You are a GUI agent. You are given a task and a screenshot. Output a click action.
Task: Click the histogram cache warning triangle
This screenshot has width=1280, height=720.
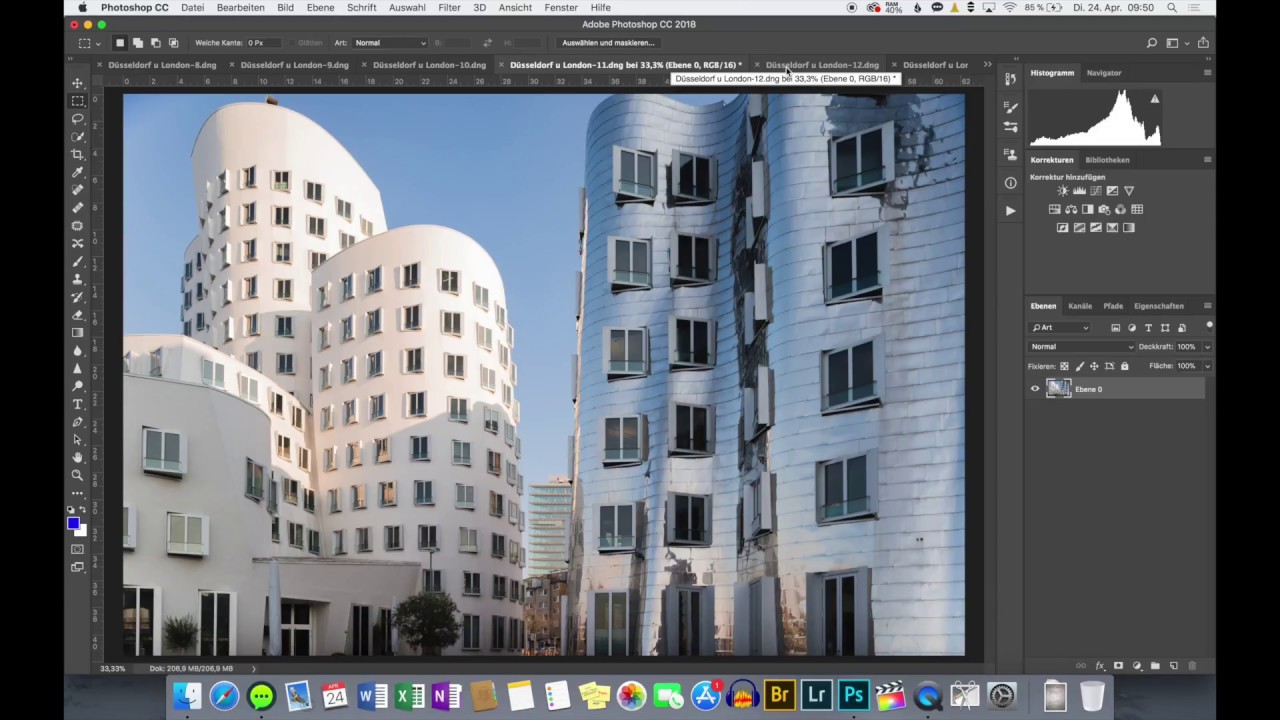tap(1155, 99)
